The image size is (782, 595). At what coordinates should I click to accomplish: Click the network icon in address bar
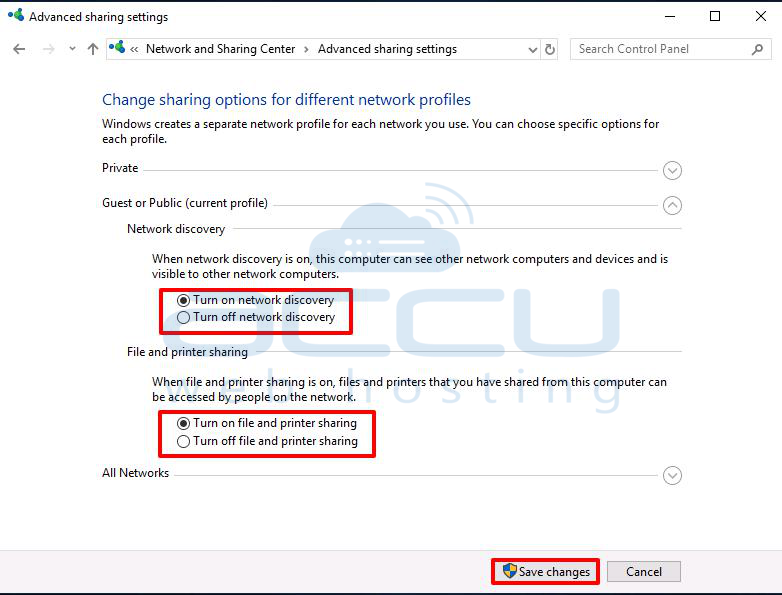coord(117,48)
